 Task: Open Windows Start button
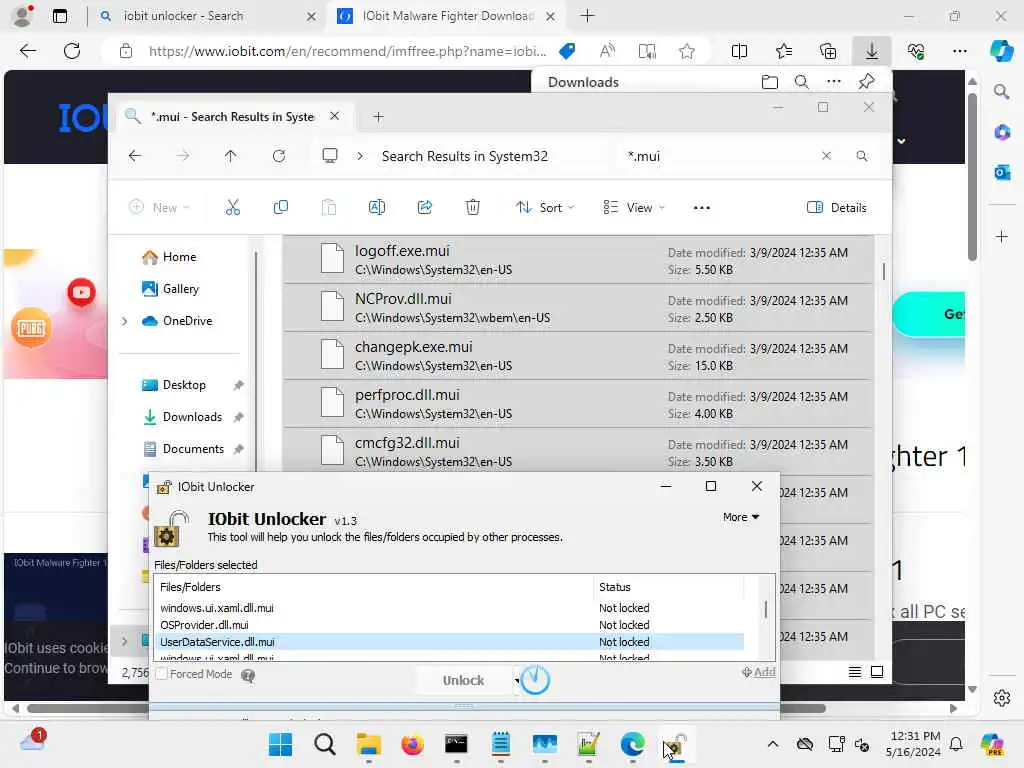click(281, 744)
